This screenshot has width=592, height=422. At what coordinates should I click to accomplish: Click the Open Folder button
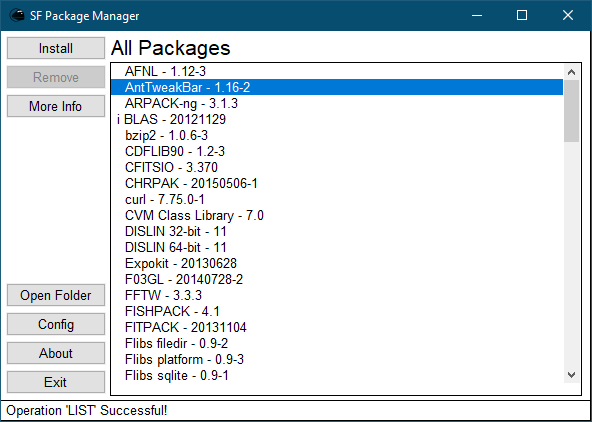(x=56, y=295)
